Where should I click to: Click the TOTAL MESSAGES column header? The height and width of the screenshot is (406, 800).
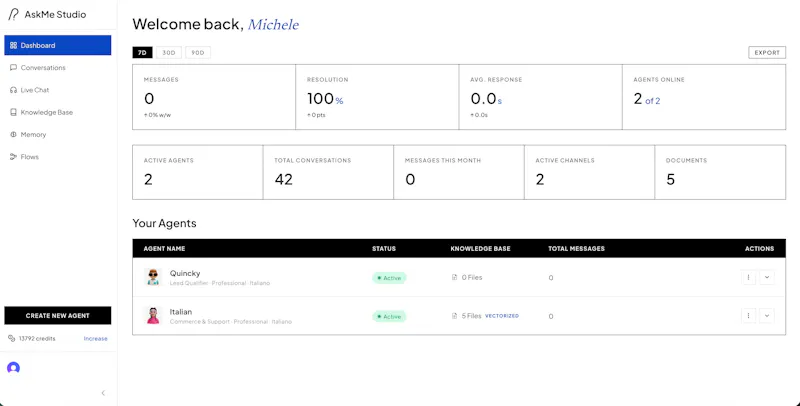[x=577, y=249]
